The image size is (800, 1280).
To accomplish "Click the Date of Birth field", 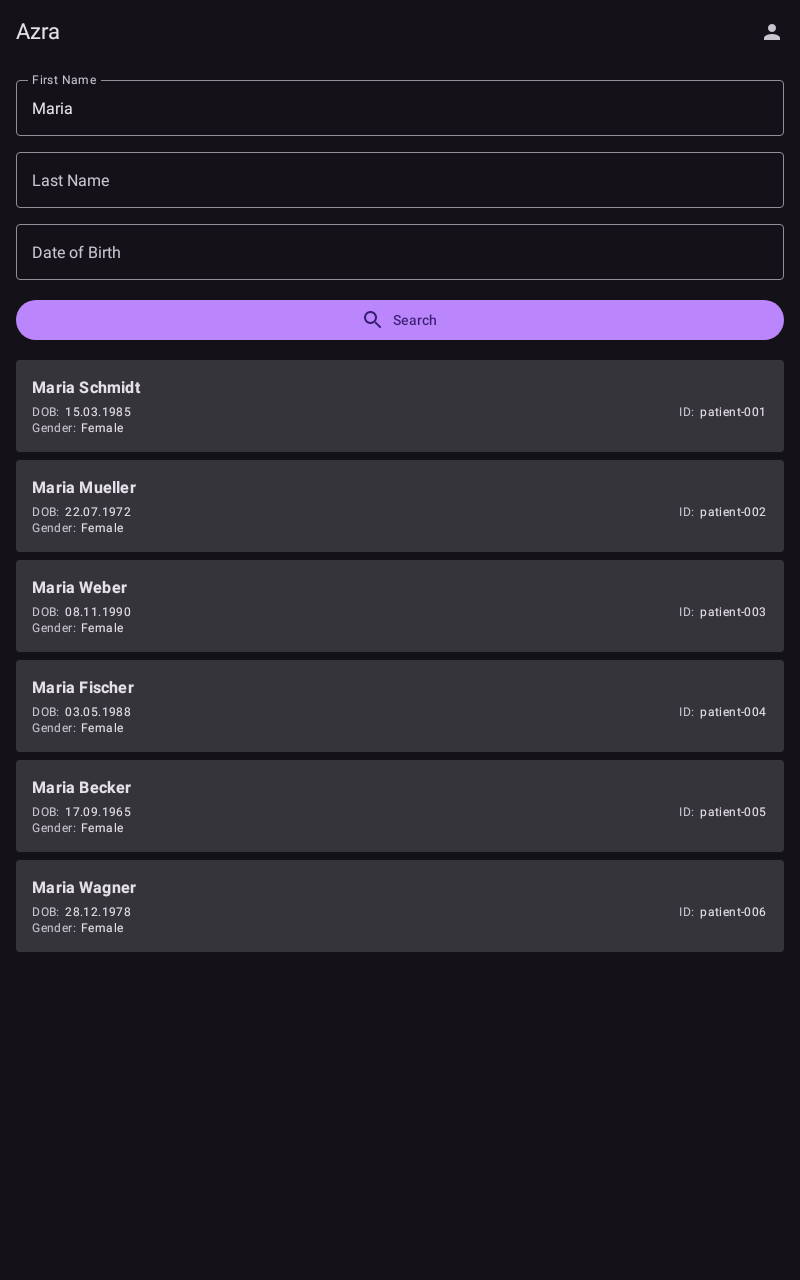I will pos(400,252).
